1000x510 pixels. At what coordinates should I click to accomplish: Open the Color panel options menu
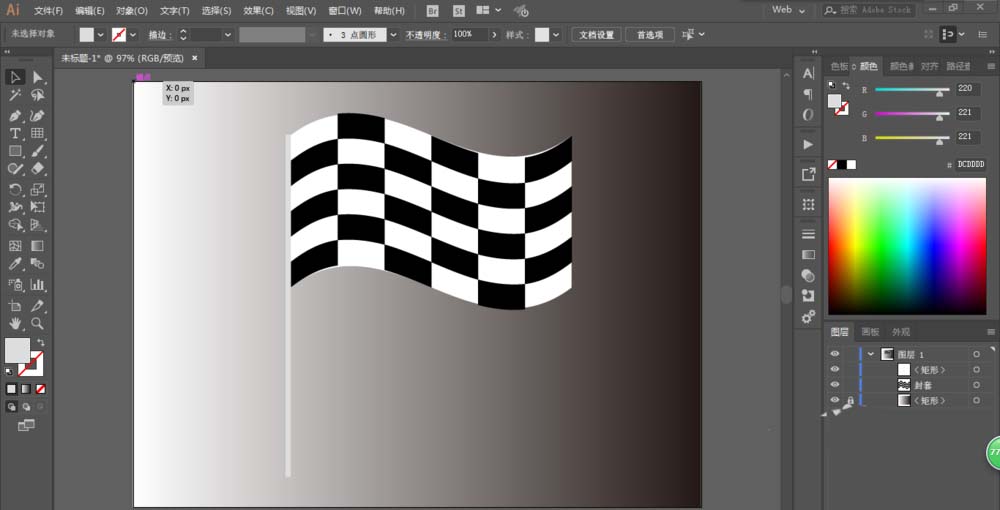point(991,66)
